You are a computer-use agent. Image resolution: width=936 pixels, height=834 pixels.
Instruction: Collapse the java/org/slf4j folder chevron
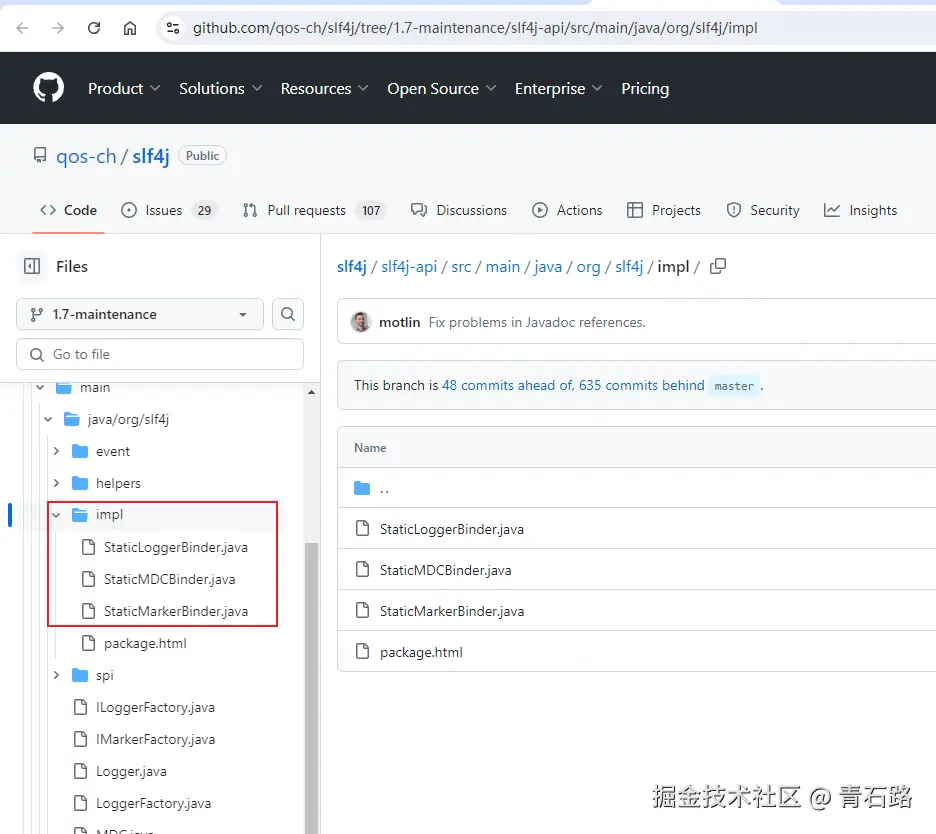(48, 419)
